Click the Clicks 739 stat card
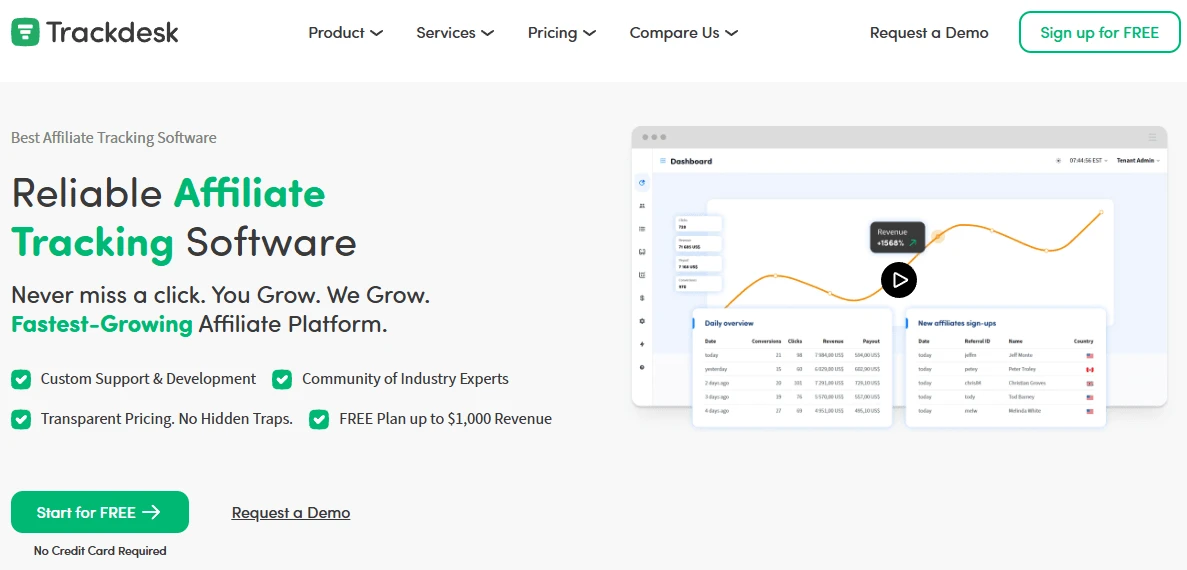The image size is (1187, 570). [x=699, y=223]
